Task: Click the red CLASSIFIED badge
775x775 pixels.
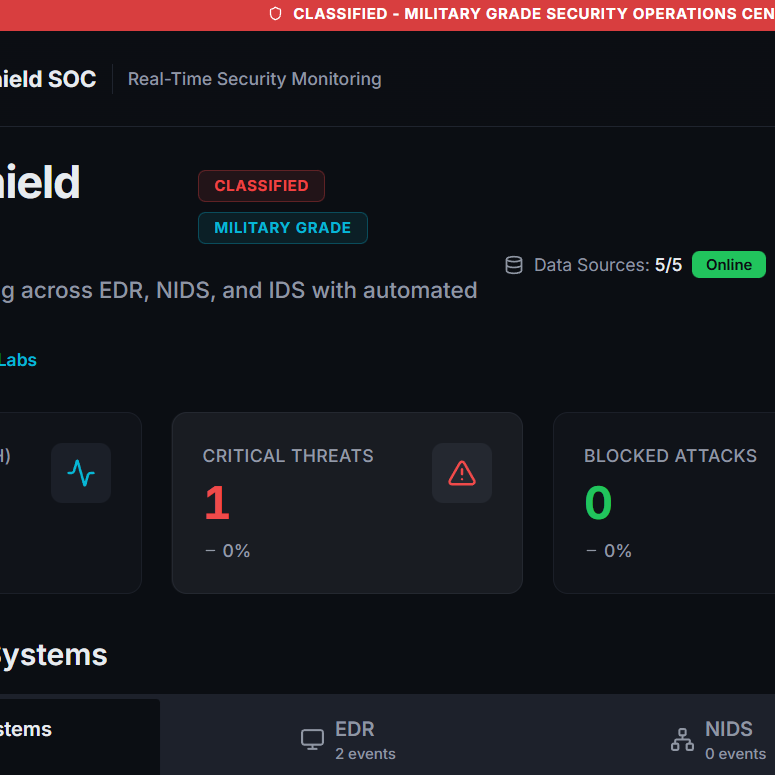Action: coord(261,186)
